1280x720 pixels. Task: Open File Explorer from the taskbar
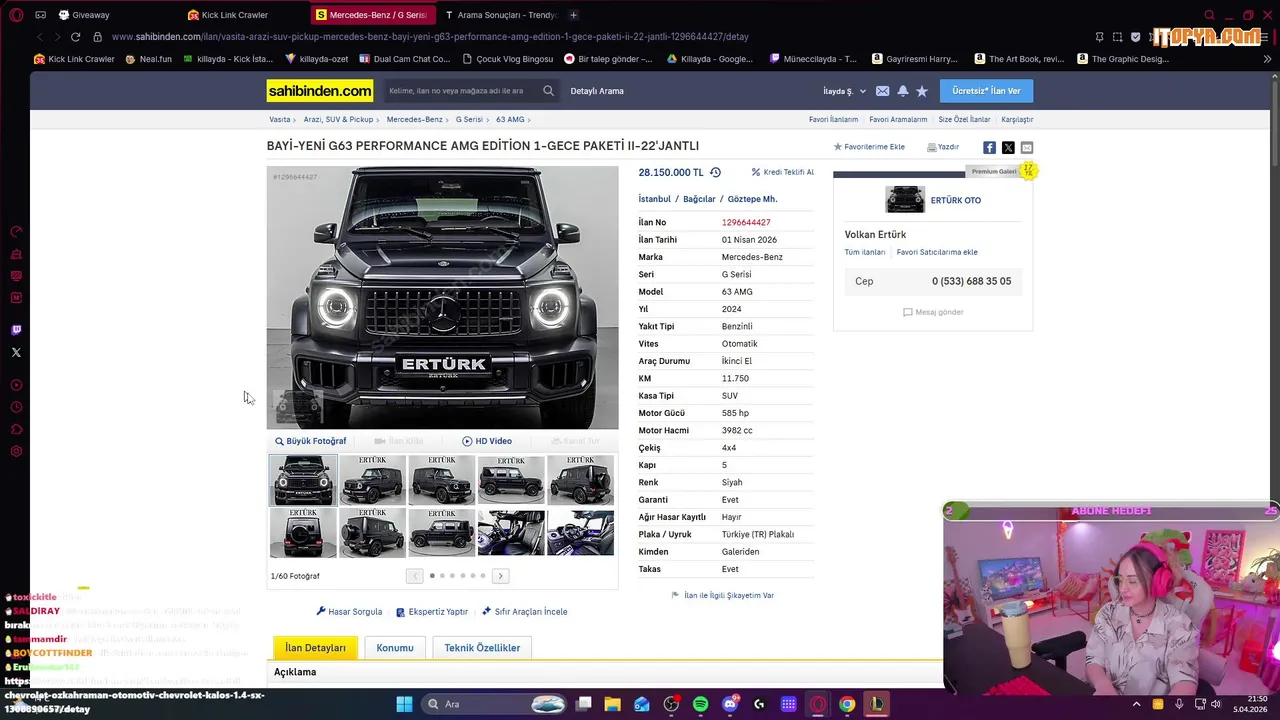612,704
